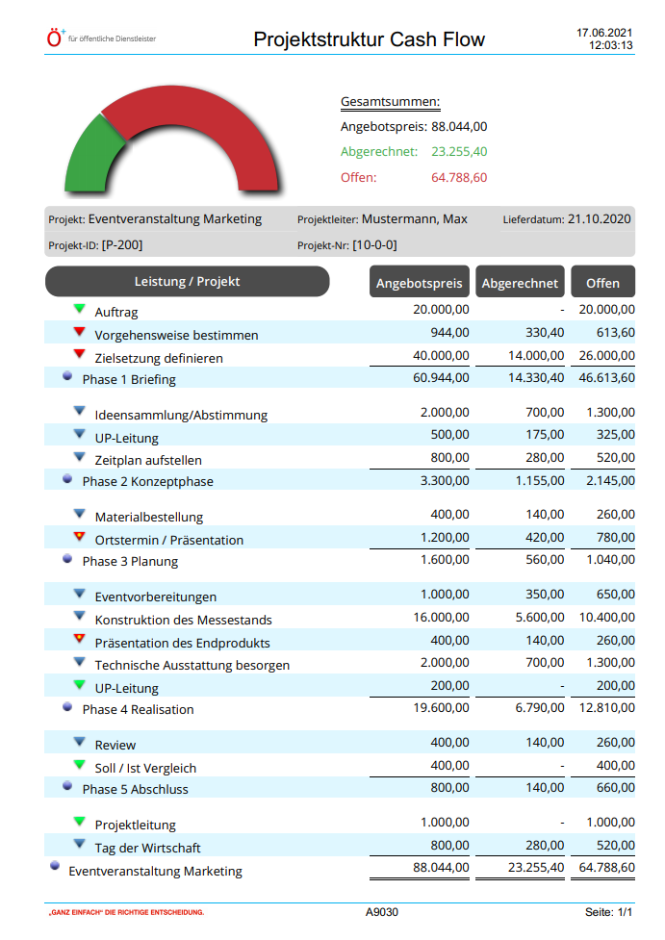Select the Phase 2 Konzeptphase row label

click(147, 481)
